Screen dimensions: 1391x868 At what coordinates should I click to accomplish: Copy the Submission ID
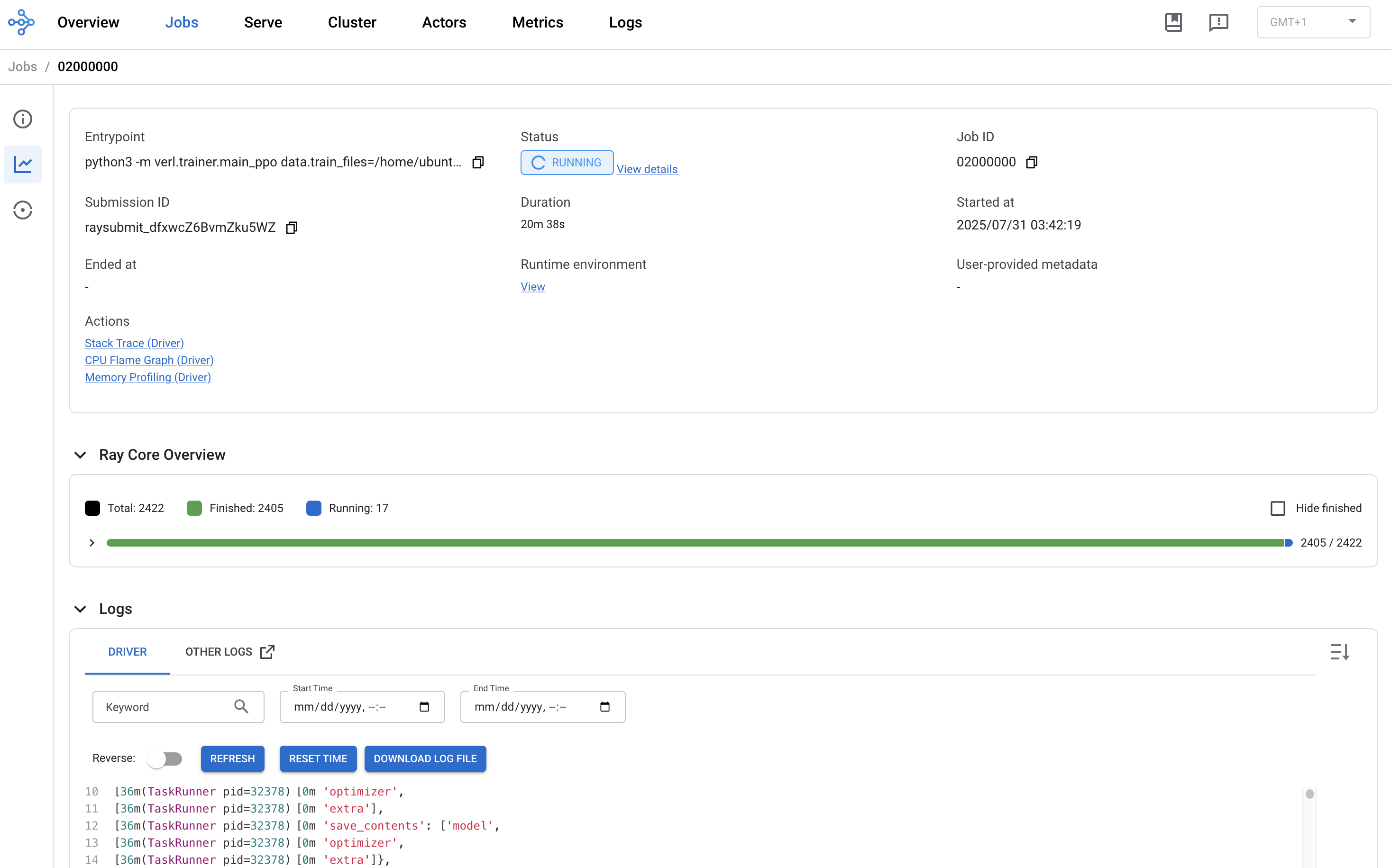point(292,228)
